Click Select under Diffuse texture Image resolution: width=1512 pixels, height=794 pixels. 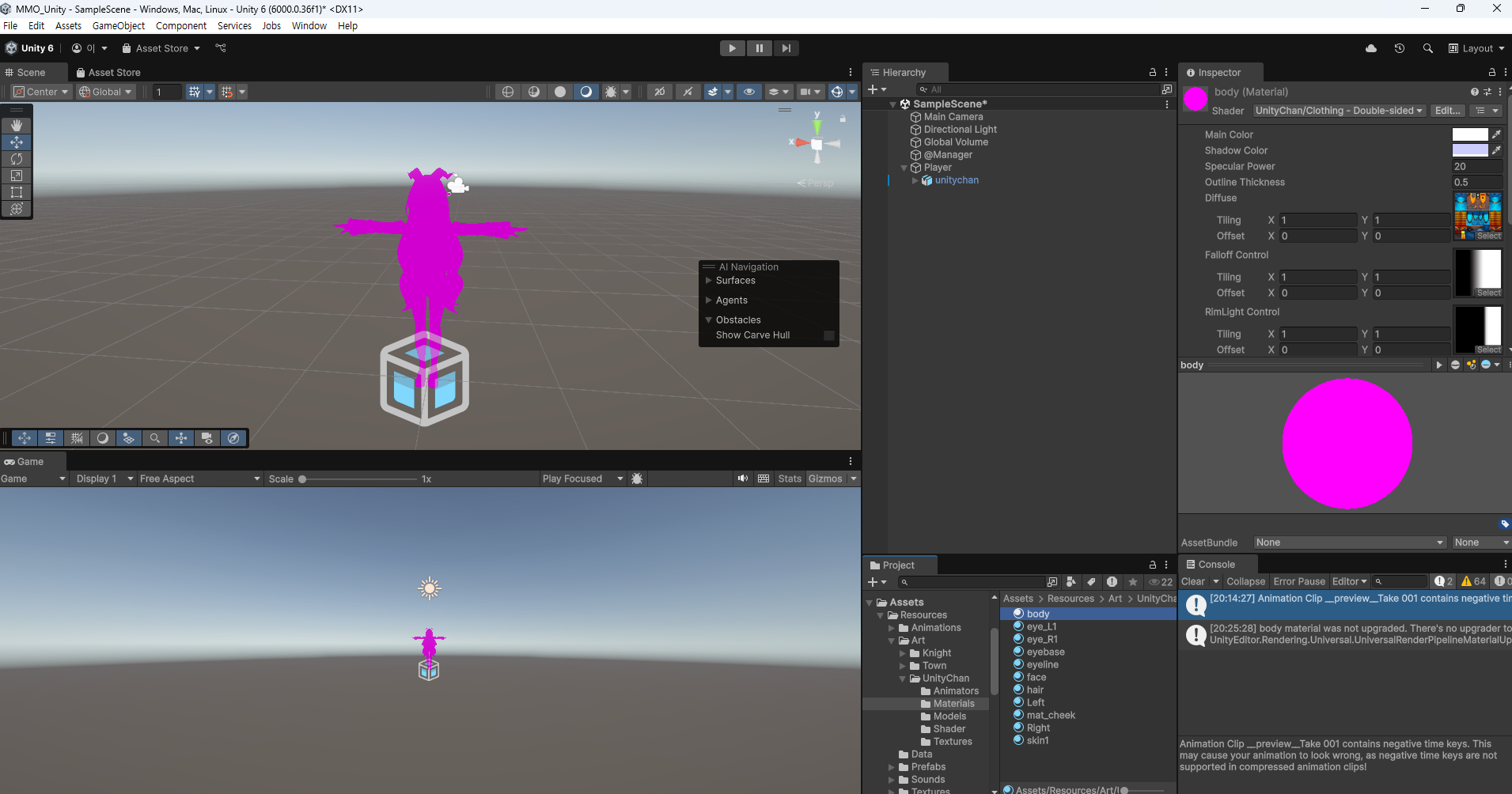(x=1488, y=236)
